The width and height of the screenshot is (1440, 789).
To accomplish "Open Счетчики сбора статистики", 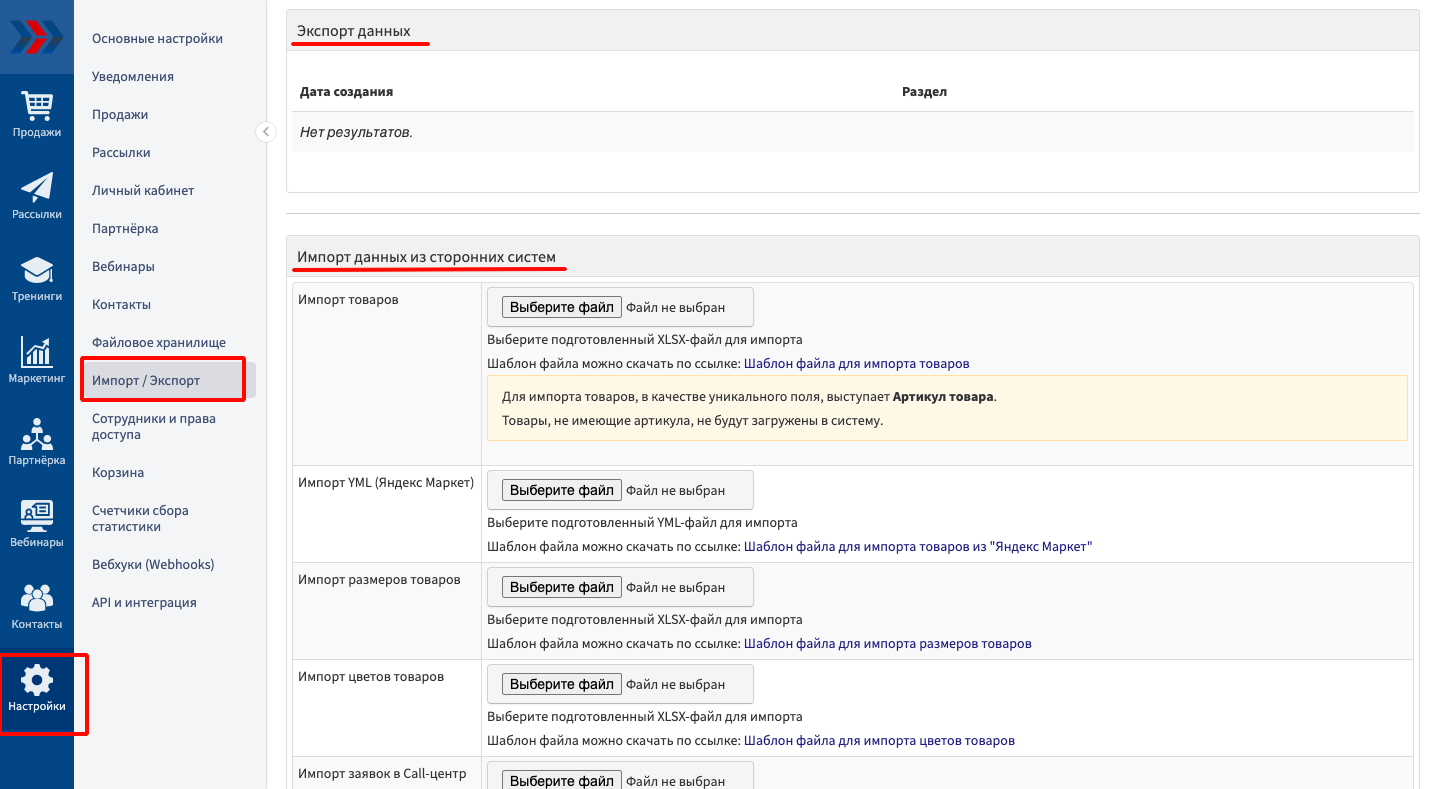I will coord(141,519).
